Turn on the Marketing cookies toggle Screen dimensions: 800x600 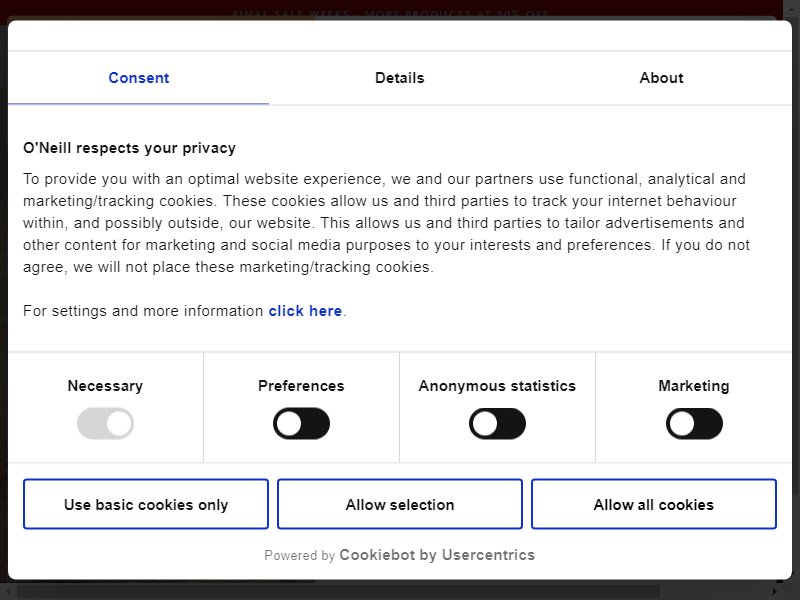coord(694,423)
